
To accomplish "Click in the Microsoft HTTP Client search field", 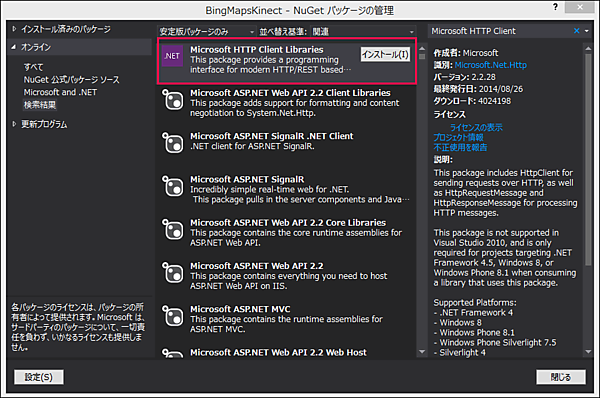I will 500,31.
